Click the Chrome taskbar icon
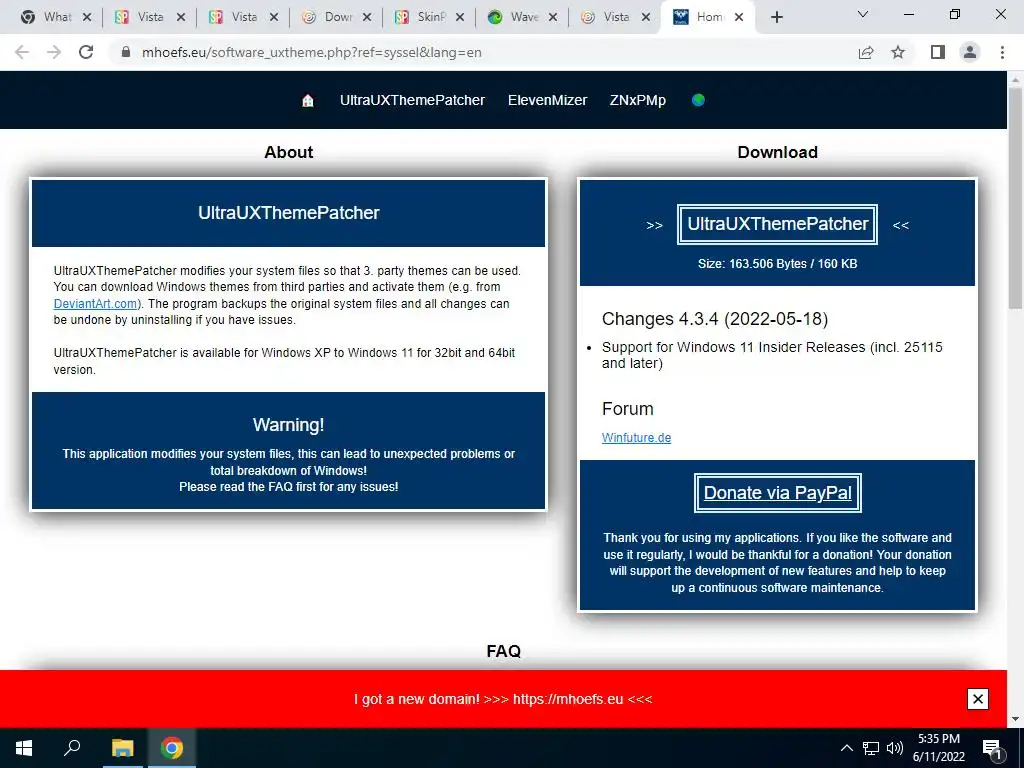Image resolution: width=1024 pixels, height=768 pixels. click(x=172, y=748)
